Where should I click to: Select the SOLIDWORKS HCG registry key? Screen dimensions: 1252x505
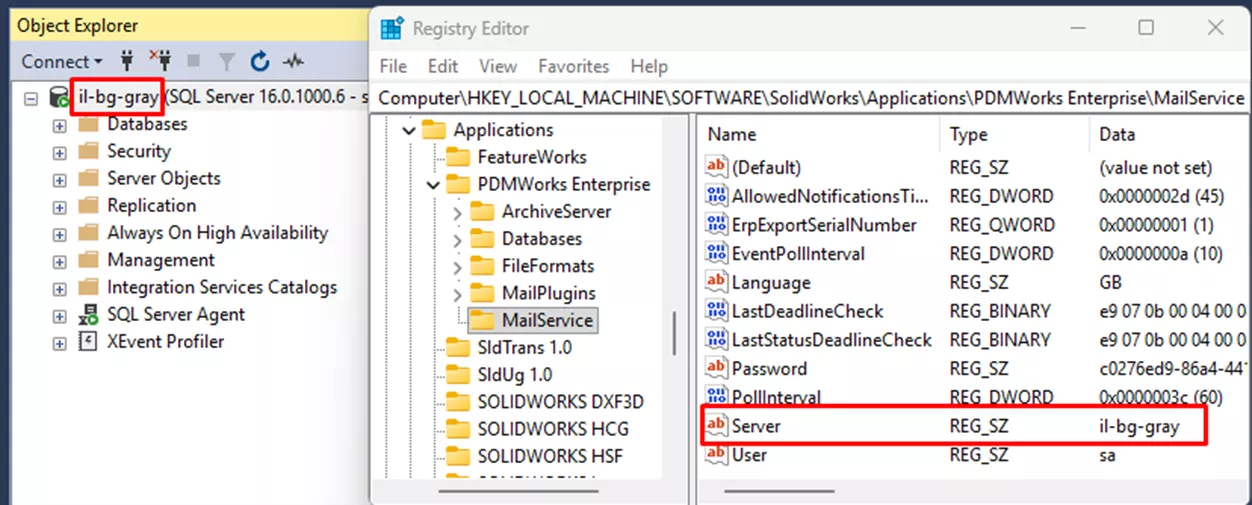pos(553,429)
